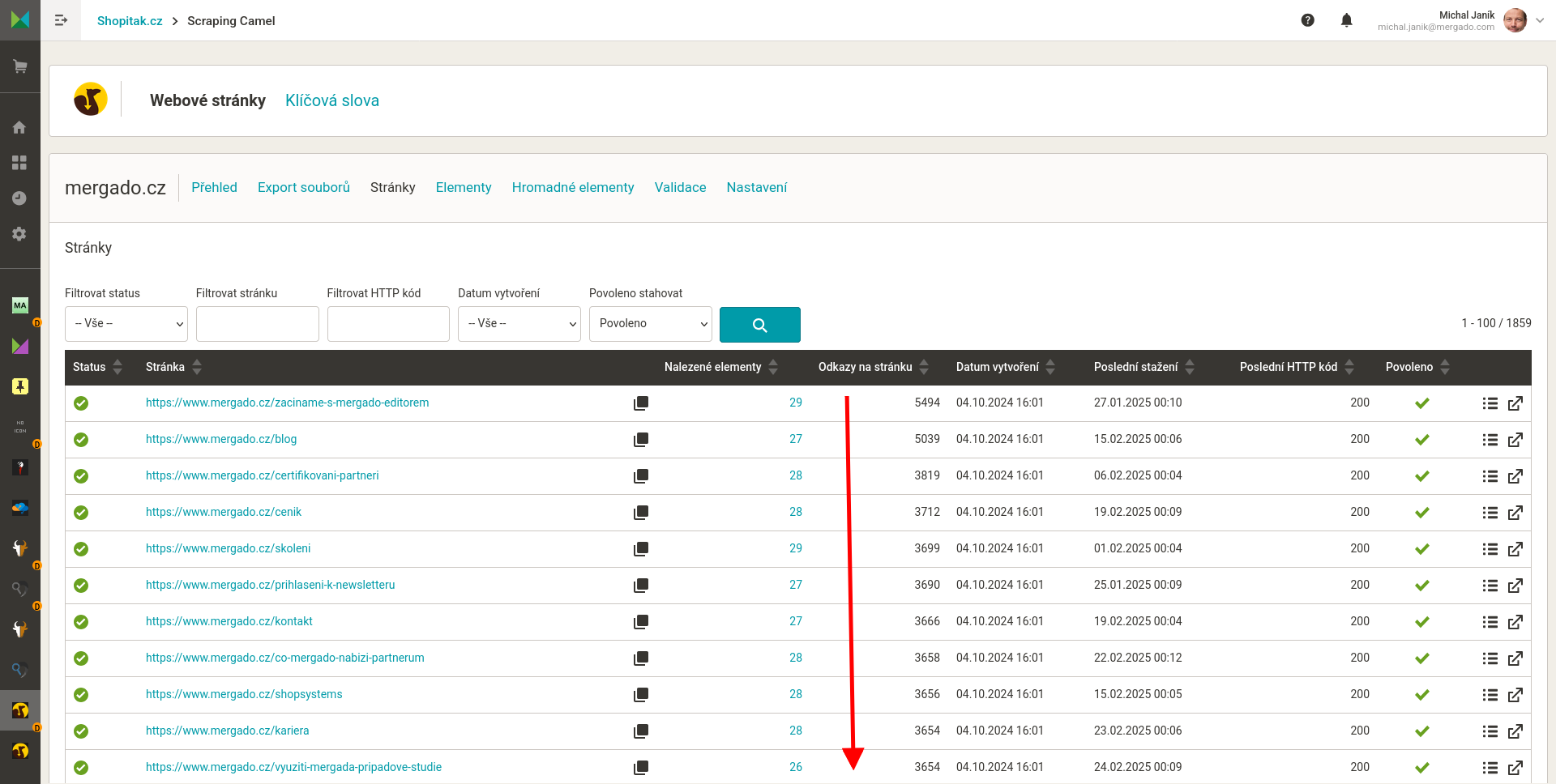Open the cenik page in external window
The height and width of the screenshot is (784, 1556).
[1515, 513]
